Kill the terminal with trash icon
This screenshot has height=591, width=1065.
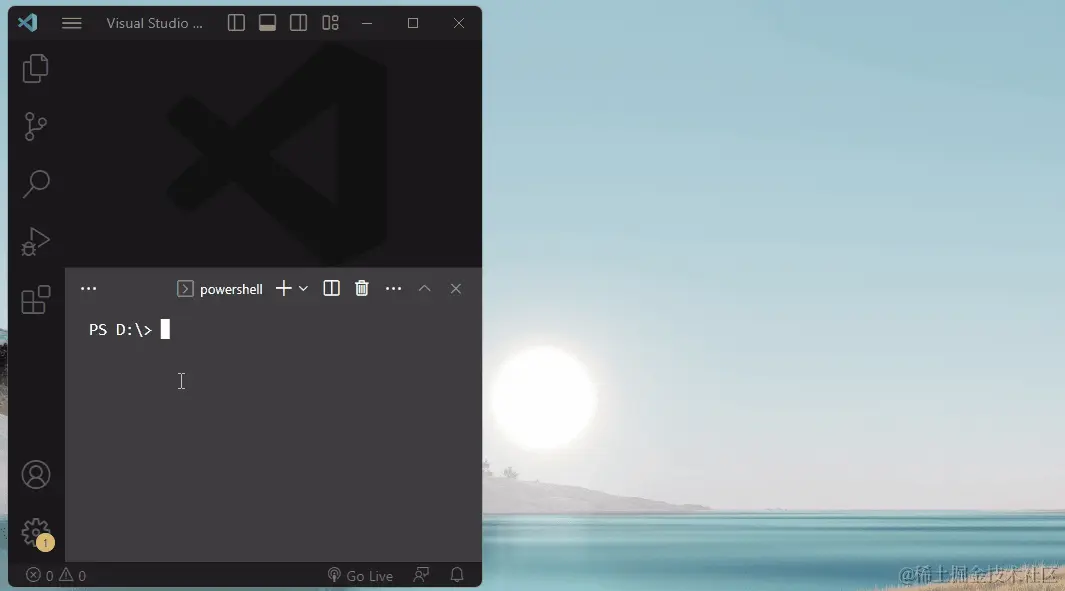tap(362, 289)
